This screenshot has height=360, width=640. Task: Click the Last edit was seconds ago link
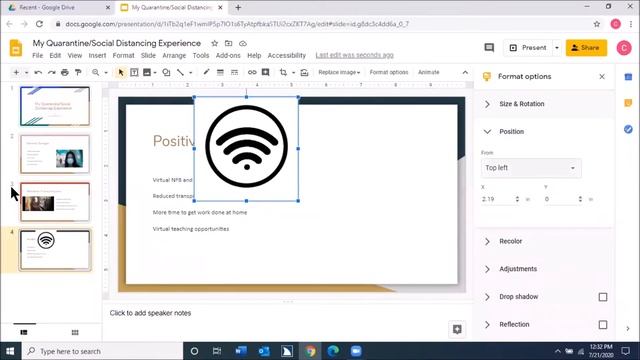pyautogui.click(x=354, y=55)
